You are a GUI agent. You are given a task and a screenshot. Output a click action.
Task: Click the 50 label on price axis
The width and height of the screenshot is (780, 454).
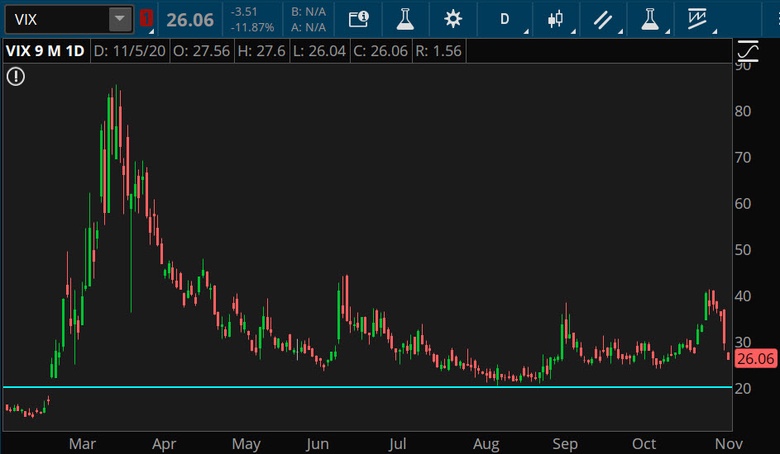point(743,250)
